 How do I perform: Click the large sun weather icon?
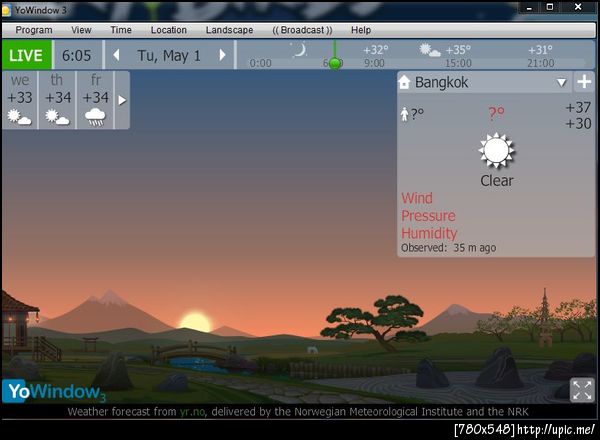coord(496,150)
